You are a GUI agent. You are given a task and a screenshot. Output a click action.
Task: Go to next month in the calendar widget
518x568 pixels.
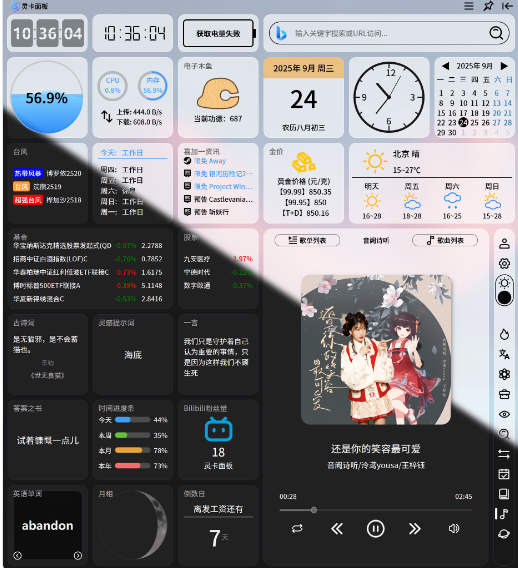(x=504, y=66)
